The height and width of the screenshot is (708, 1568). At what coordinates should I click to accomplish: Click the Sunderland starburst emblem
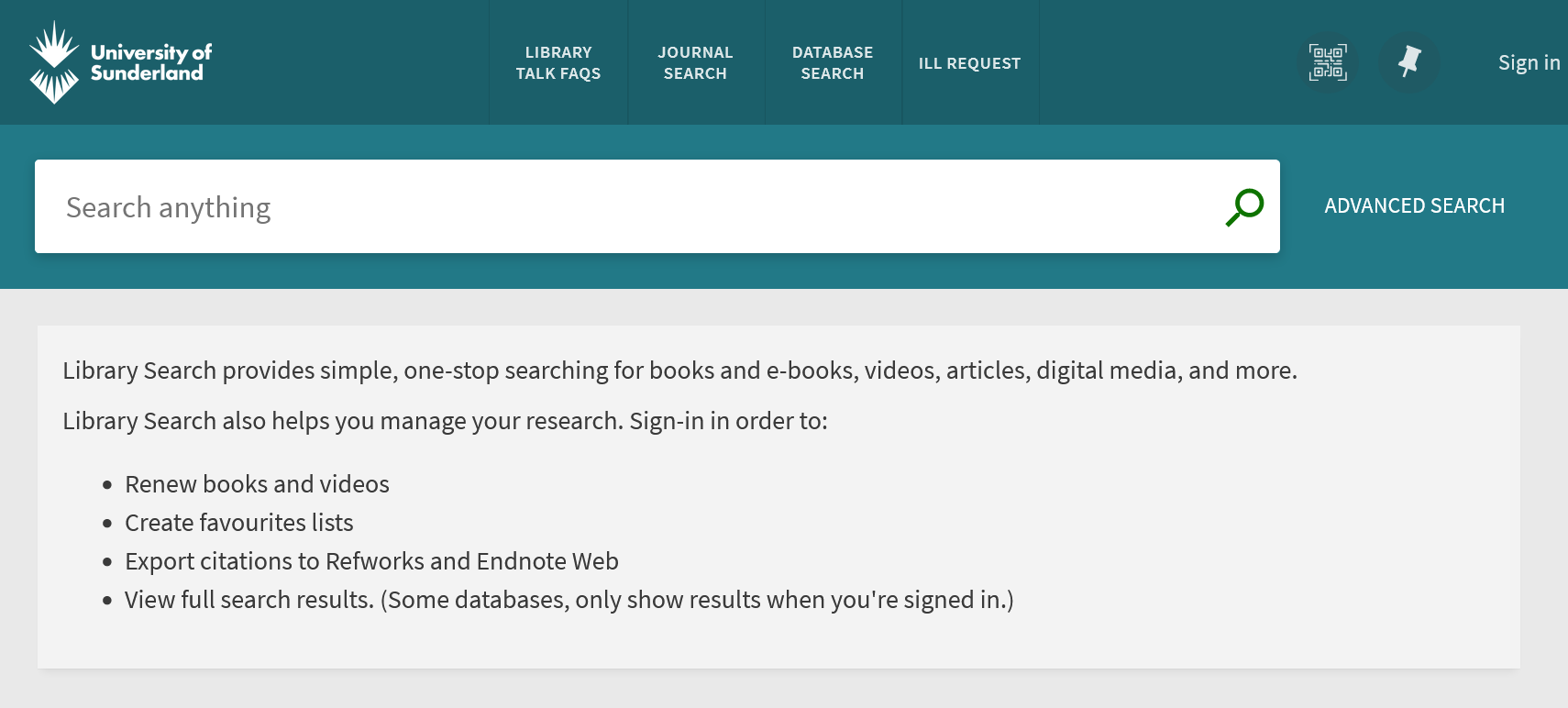point(54,62)
